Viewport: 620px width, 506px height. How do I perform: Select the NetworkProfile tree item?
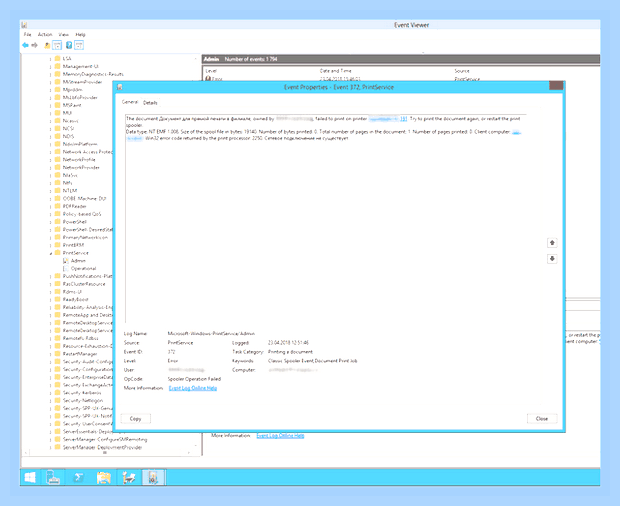79,160
